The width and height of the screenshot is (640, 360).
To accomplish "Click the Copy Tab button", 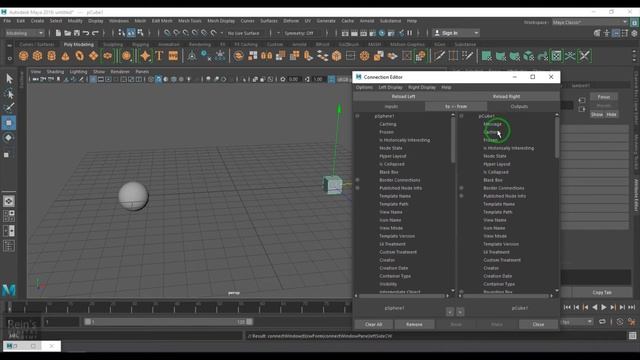I will pos(602,293).
